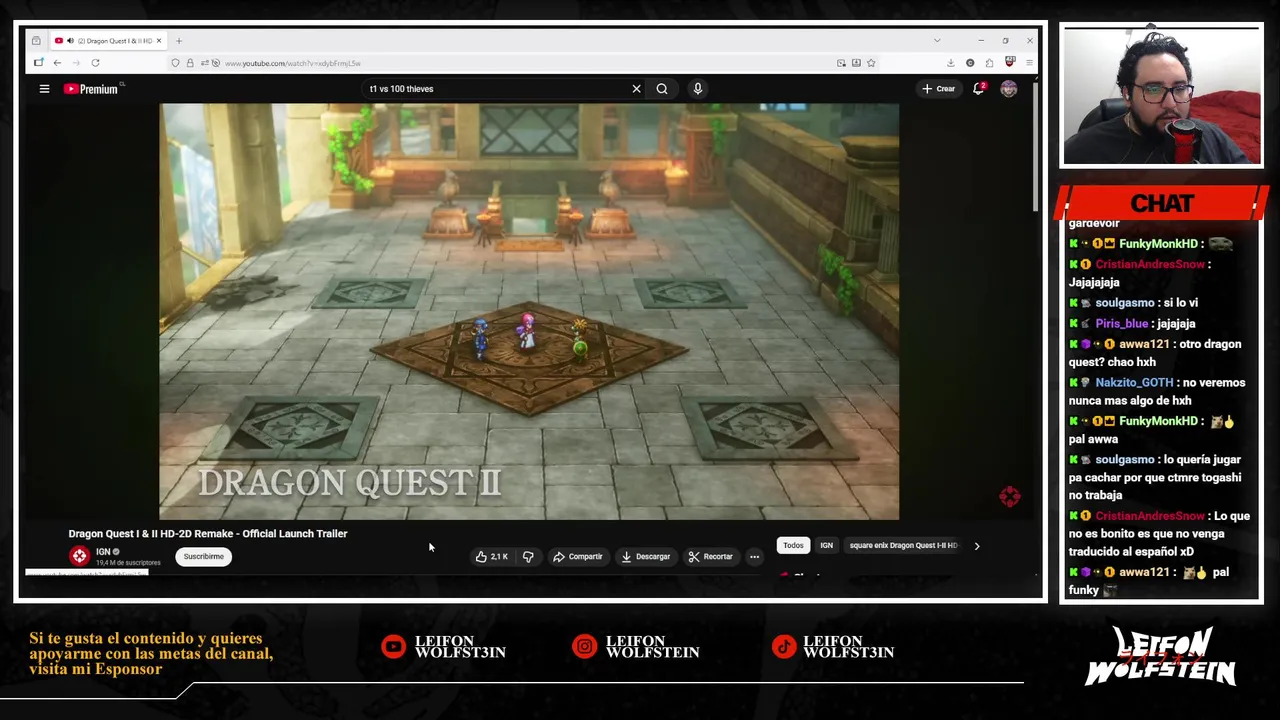Click chat message from Piris_blue
The width and height of the screenshot is (1280, 720).
pos(1132,324)
